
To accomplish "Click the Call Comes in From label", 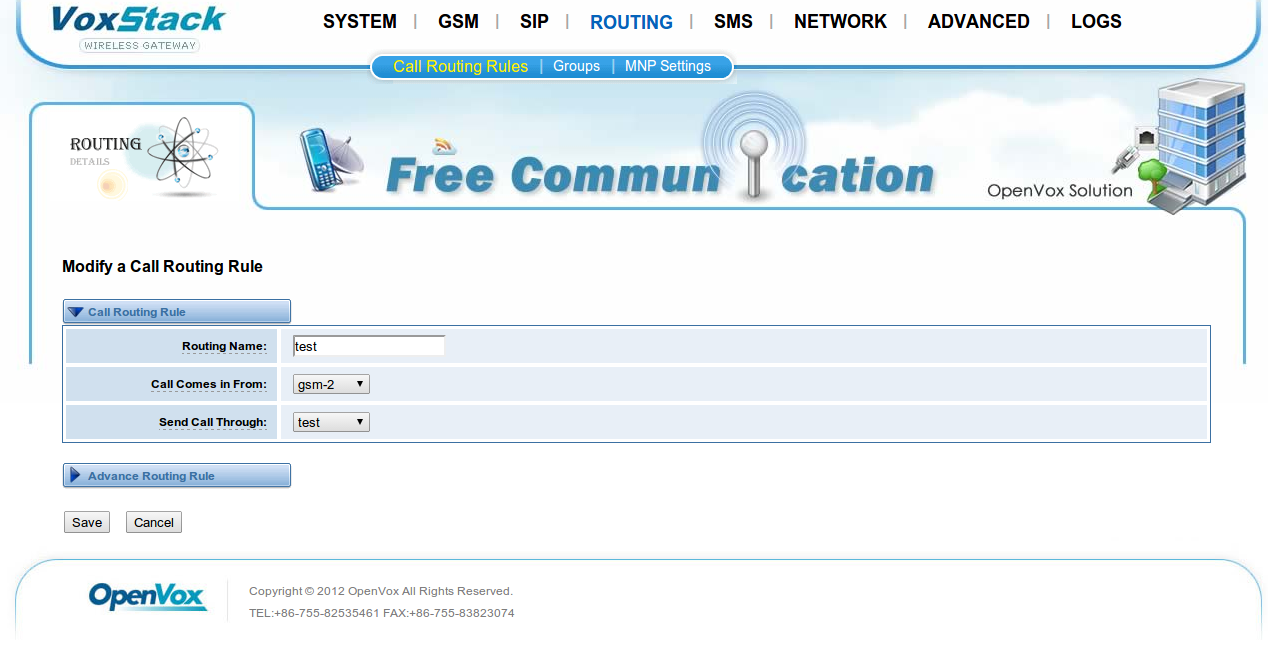I will pos(209,384).
